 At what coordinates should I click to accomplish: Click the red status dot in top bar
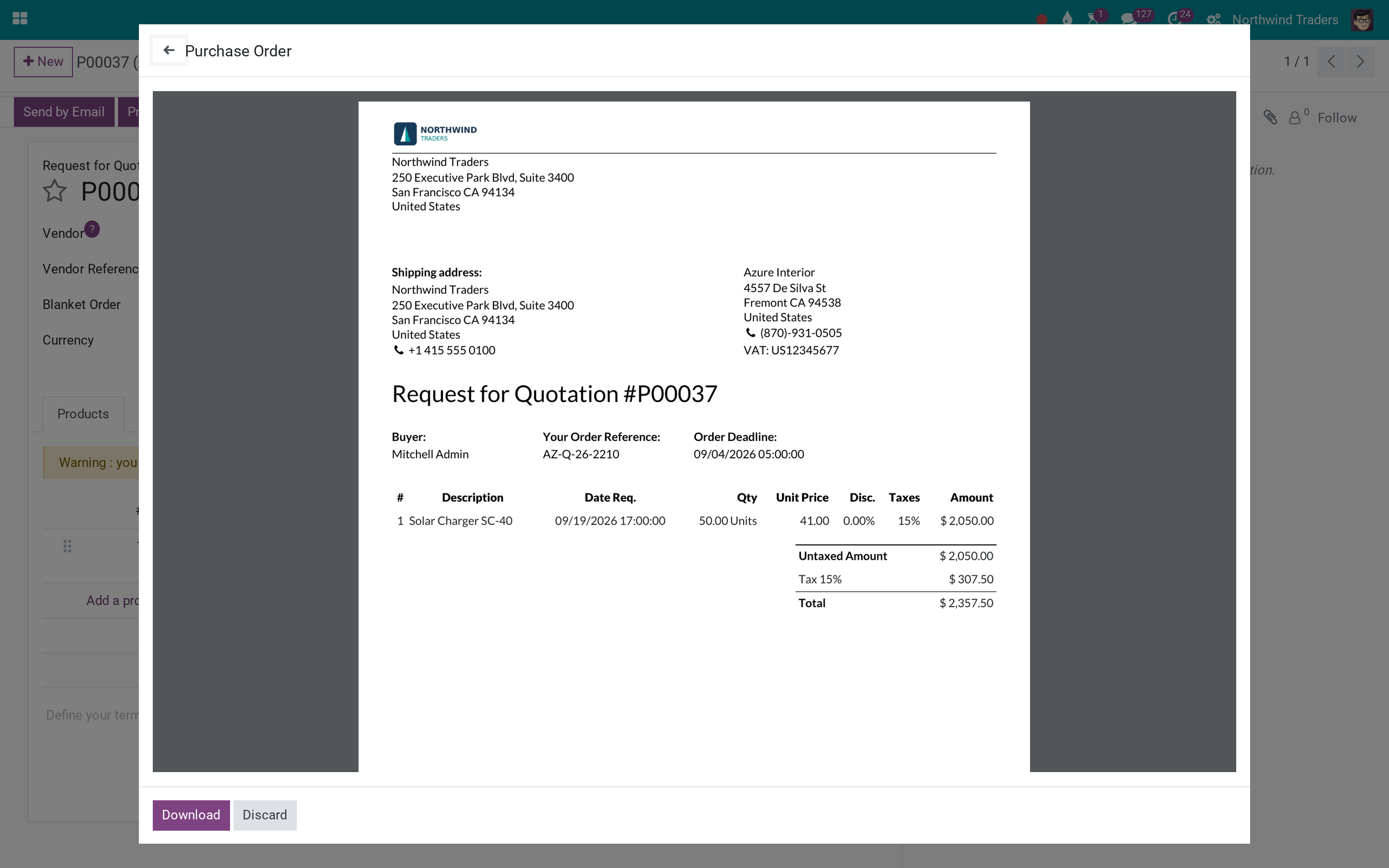tap(1042, 20)
